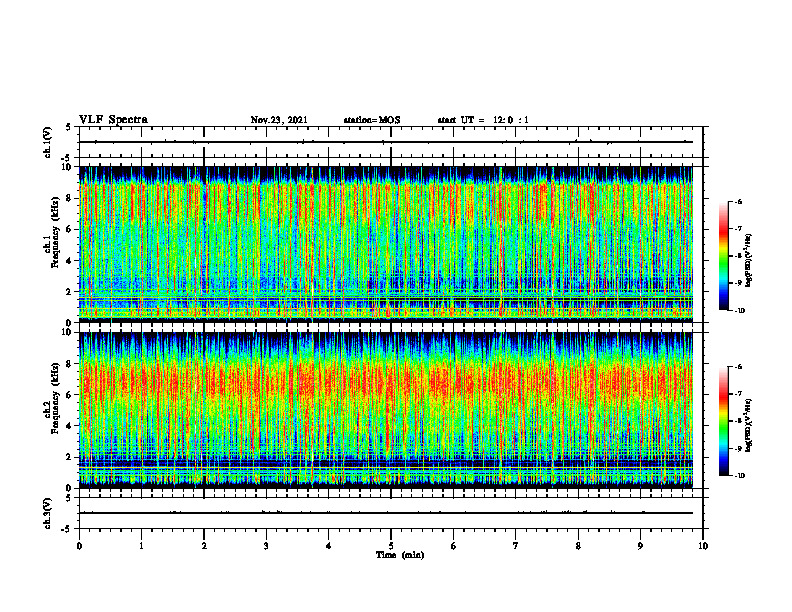This screenshot has height=612, width=792.
Task: Click the "5" tick on ch.1(V) axis
Action: (68, 127)
